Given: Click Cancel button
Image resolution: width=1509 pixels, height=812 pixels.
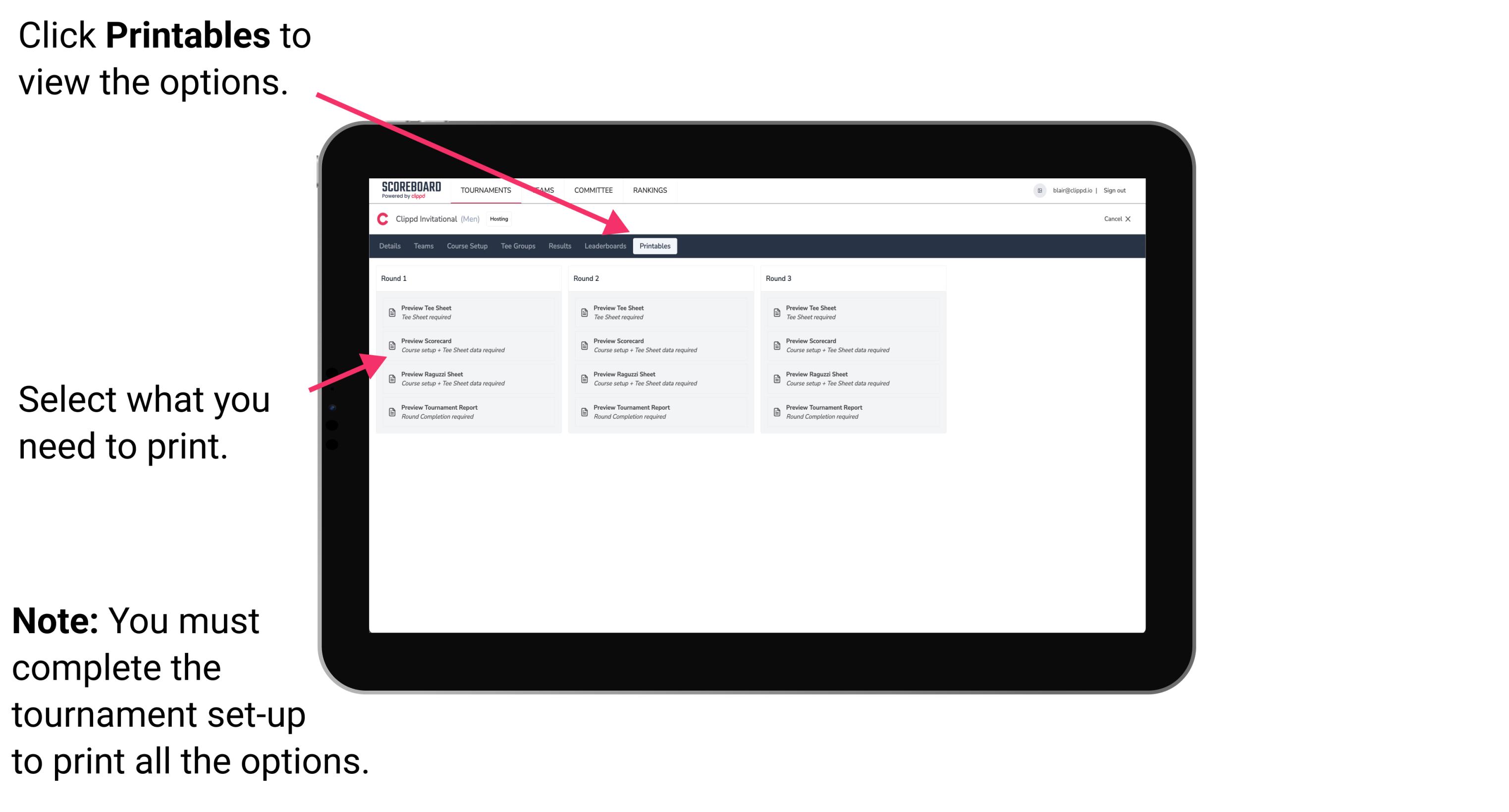Looking at the screenshot, I should pyautogui.click(x=1114, y=220).
